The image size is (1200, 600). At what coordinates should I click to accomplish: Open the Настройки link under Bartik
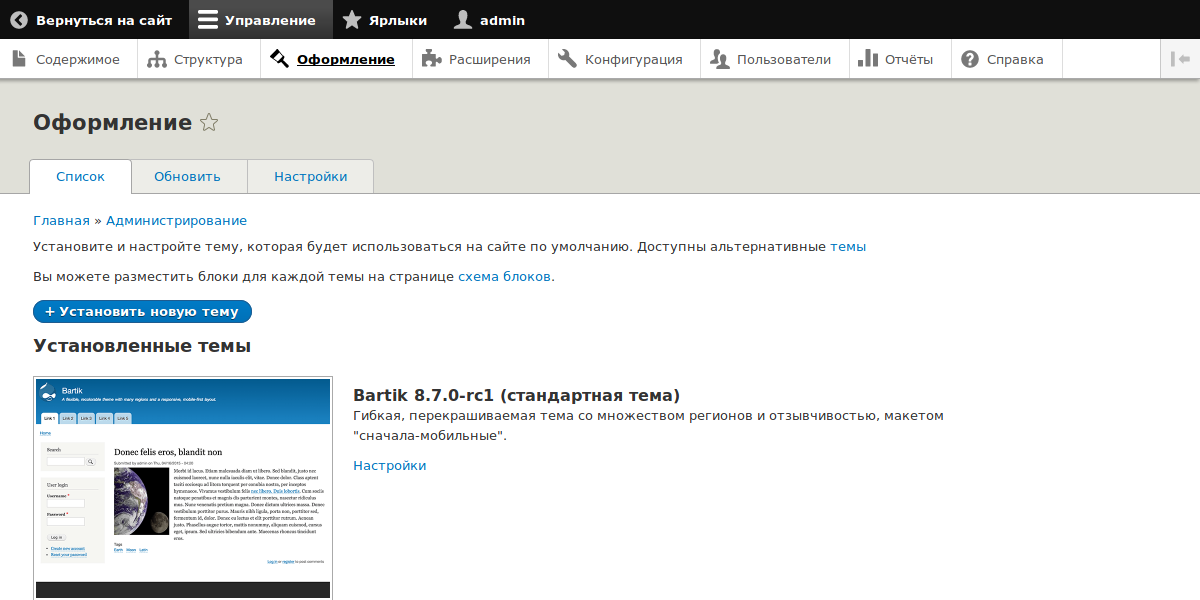(389, 465)
